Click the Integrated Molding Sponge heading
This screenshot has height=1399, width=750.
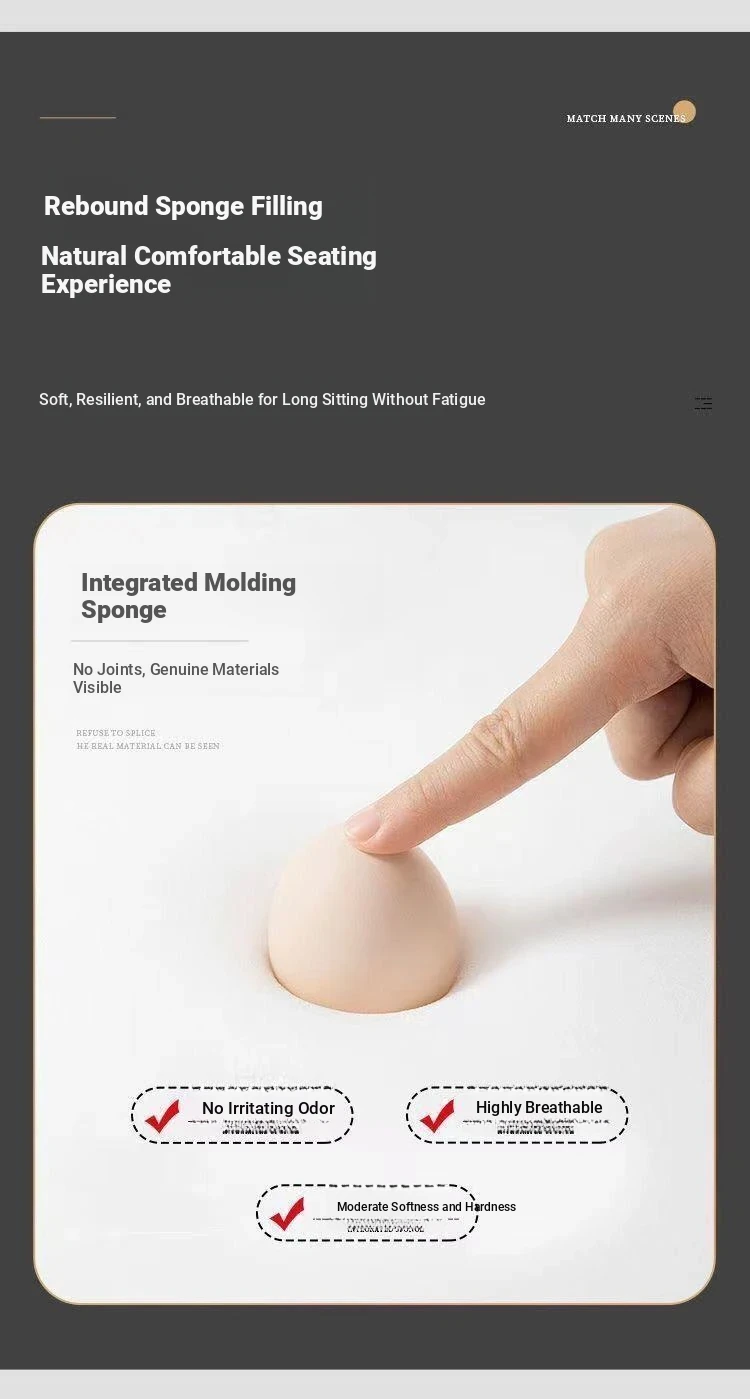pyautogui.click(x=188, y=596)
